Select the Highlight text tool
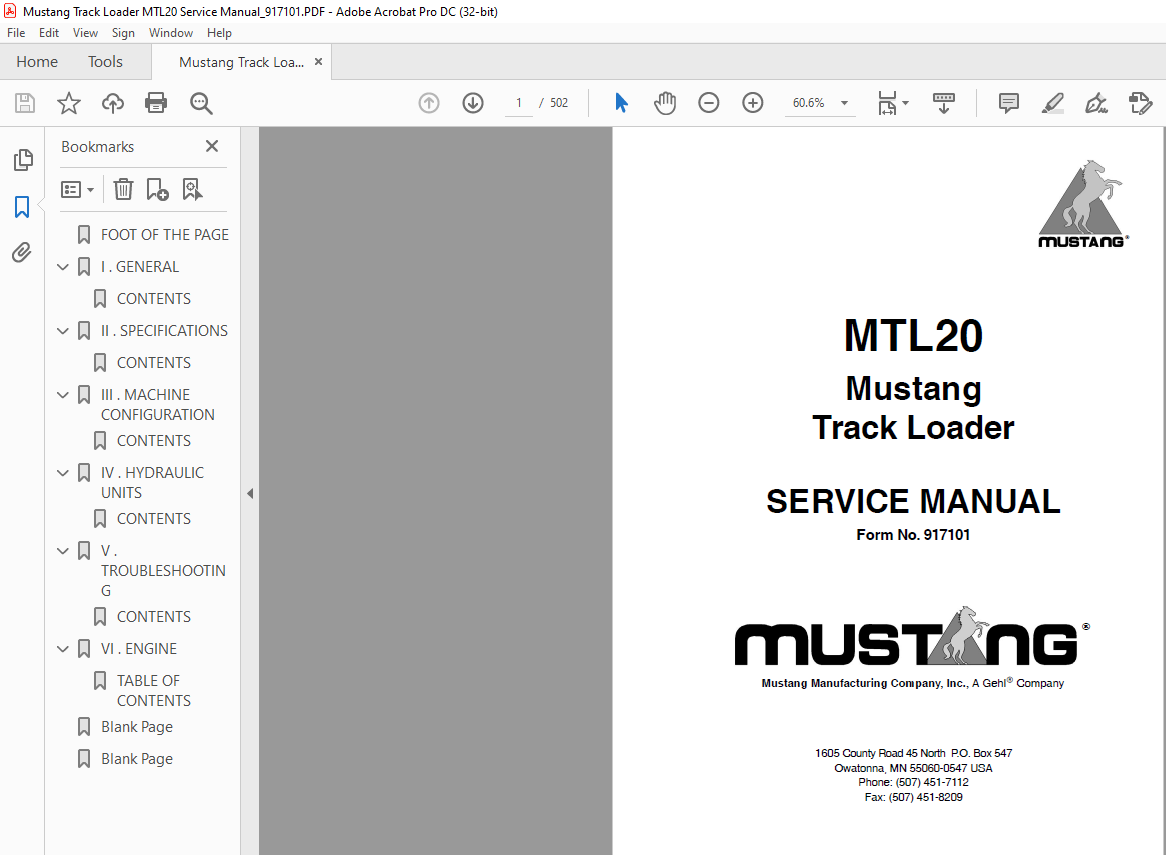The width and height of the screenshot is (1166, 855). [x=1052, y=103]
